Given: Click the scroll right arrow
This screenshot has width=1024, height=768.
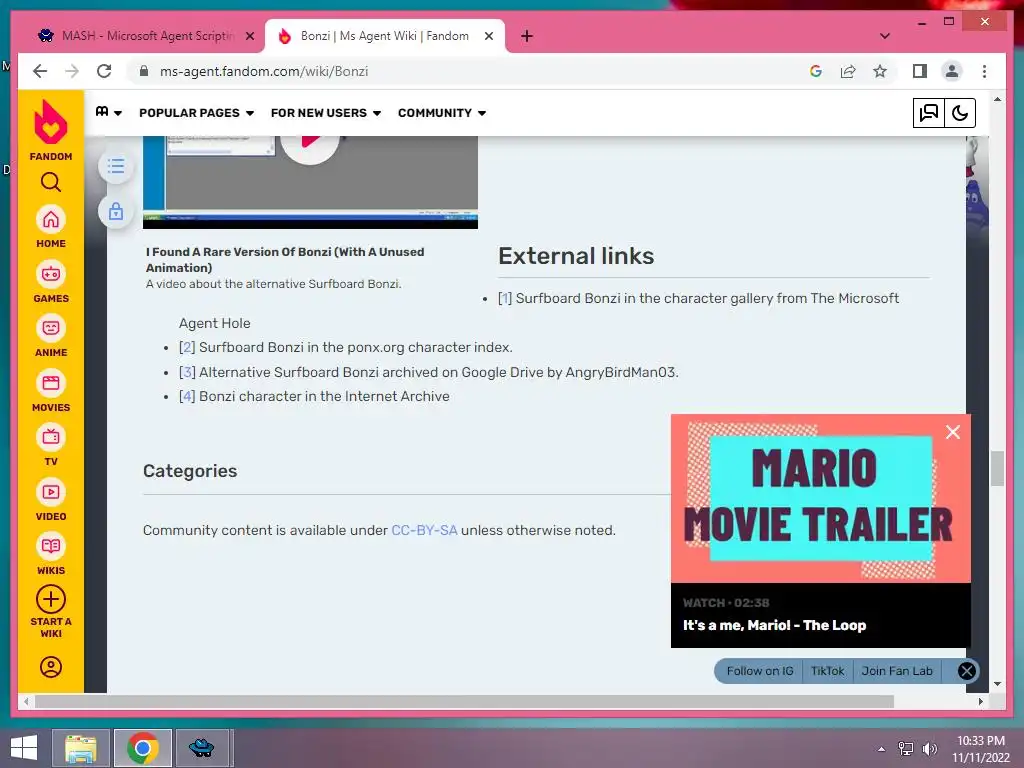Looking at the screenshot, I should point(980,701).
